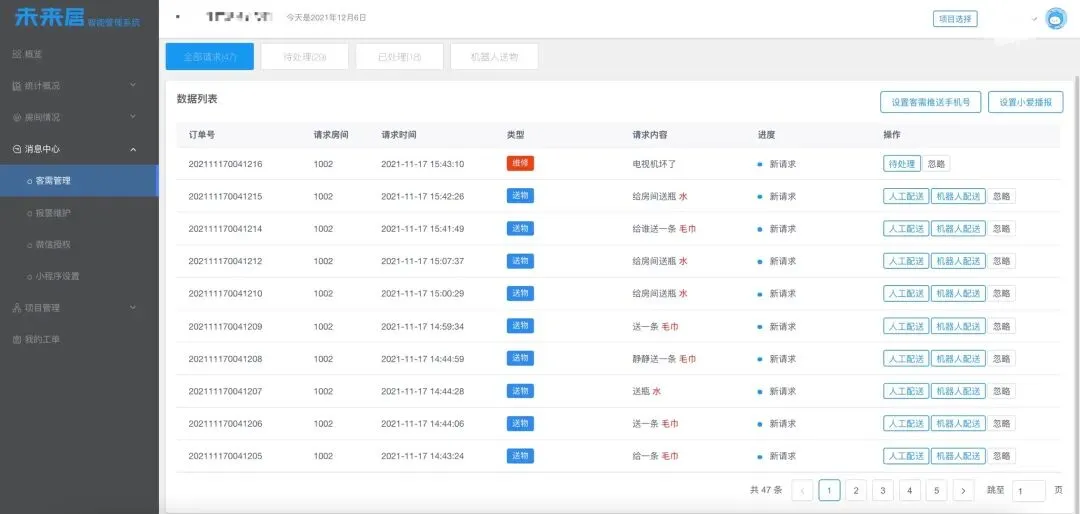Select page 2 in pagination

pyautogui.click(x=855, y=491)
